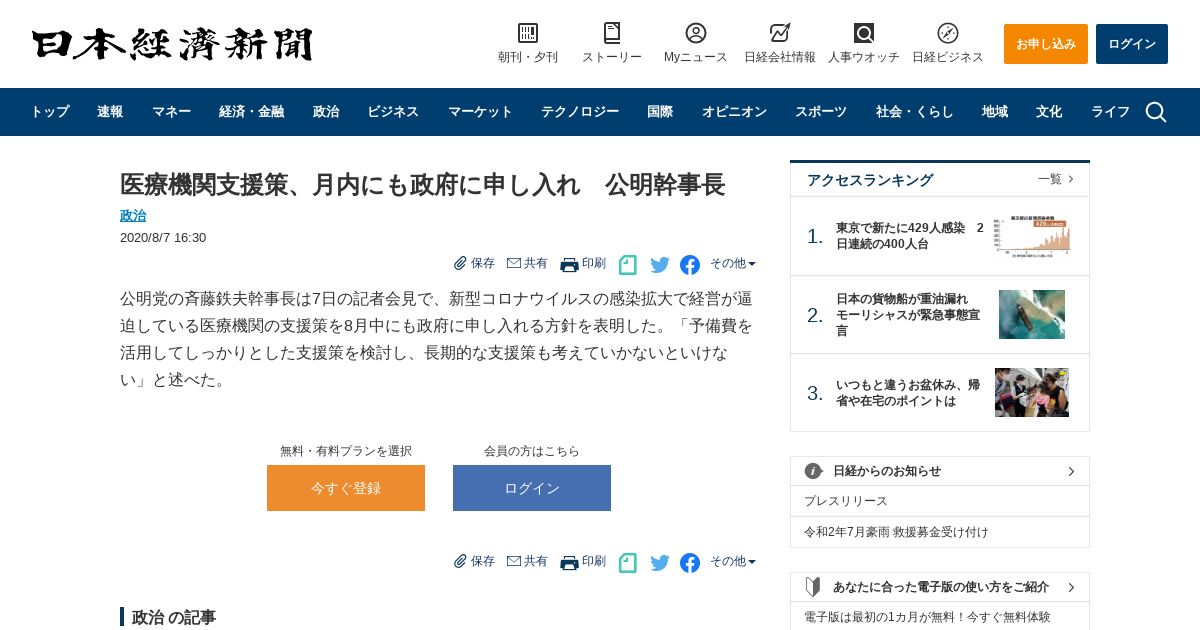Select 速報 in the navigation bar
The height and width of the screenshot is (630, 1200).
[x=110, y=112]
